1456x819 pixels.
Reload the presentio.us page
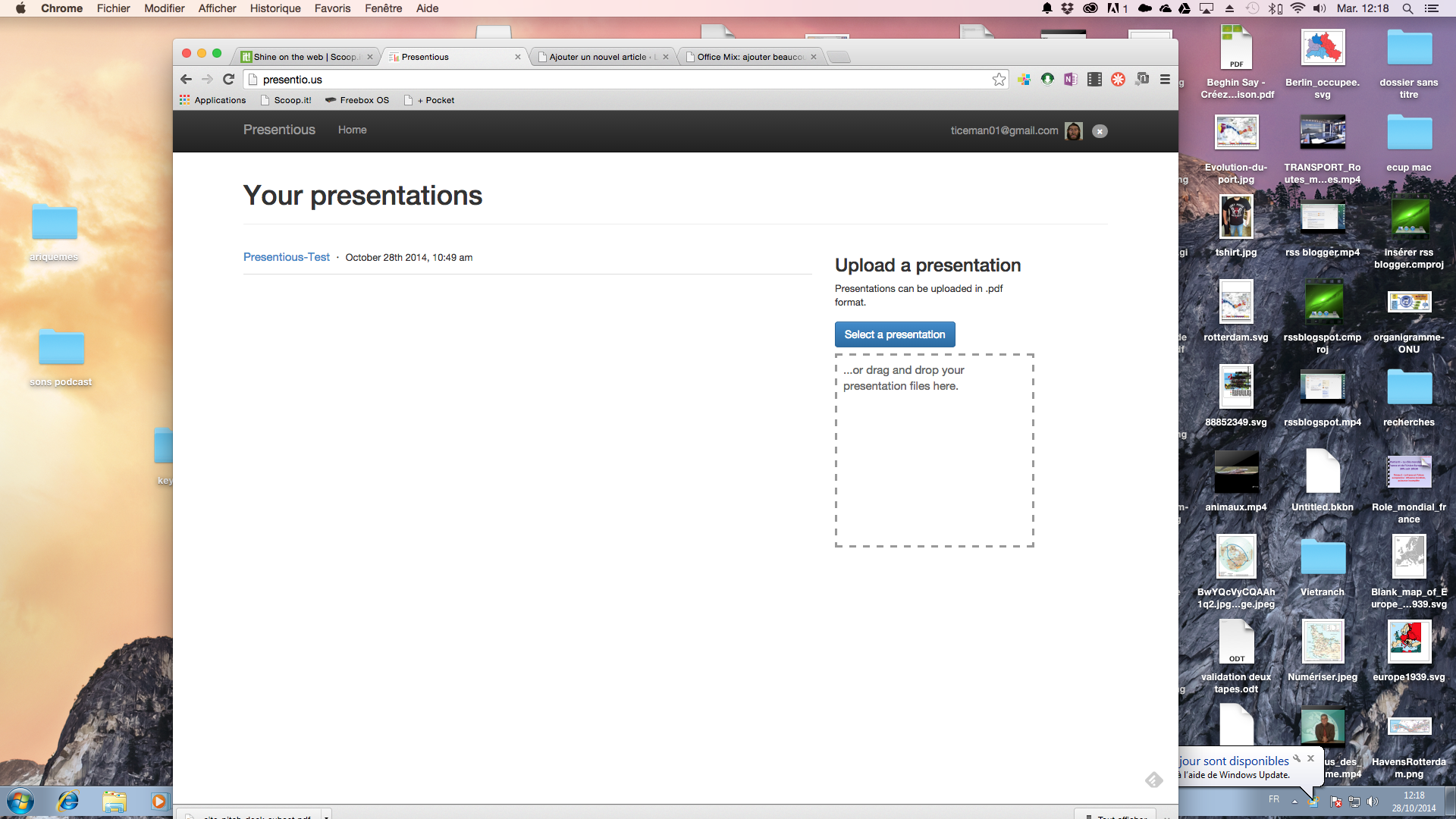tap(228, 79)
